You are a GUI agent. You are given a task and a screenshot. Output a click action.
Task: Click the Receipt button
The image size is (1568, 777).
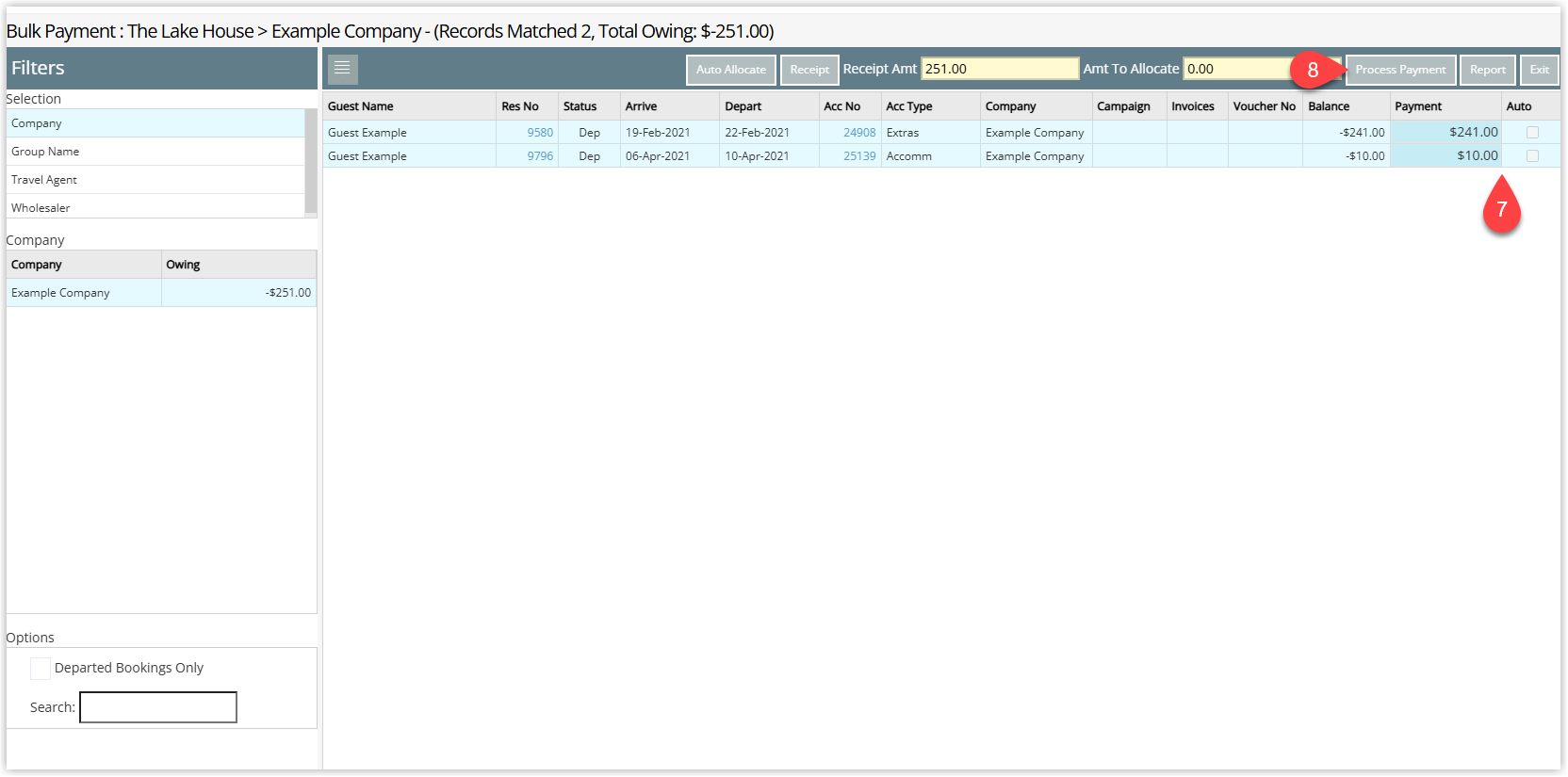pyautogui.click(x=809, y=70)
